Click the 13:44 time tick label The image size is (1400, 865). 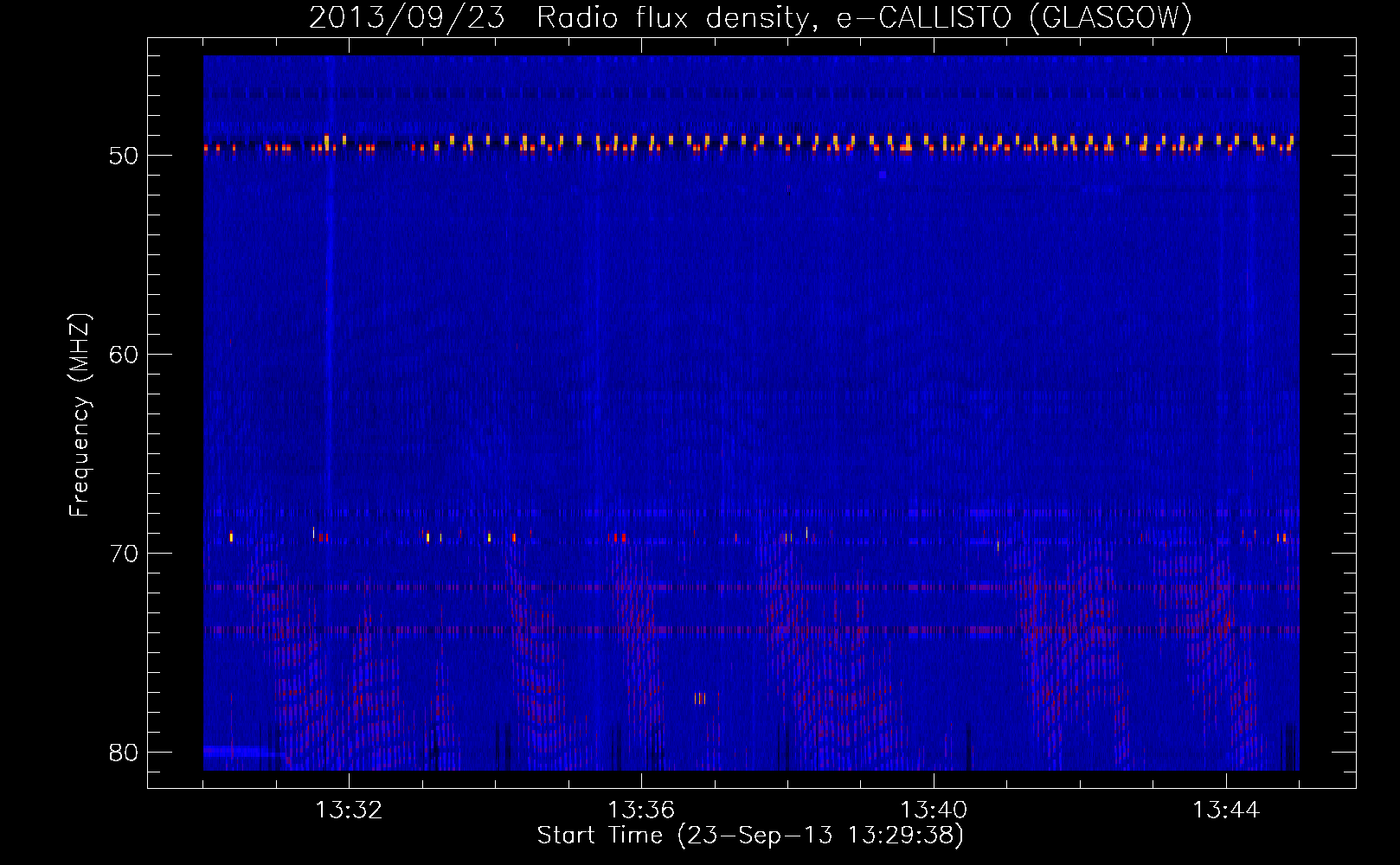pos(1226,811)
